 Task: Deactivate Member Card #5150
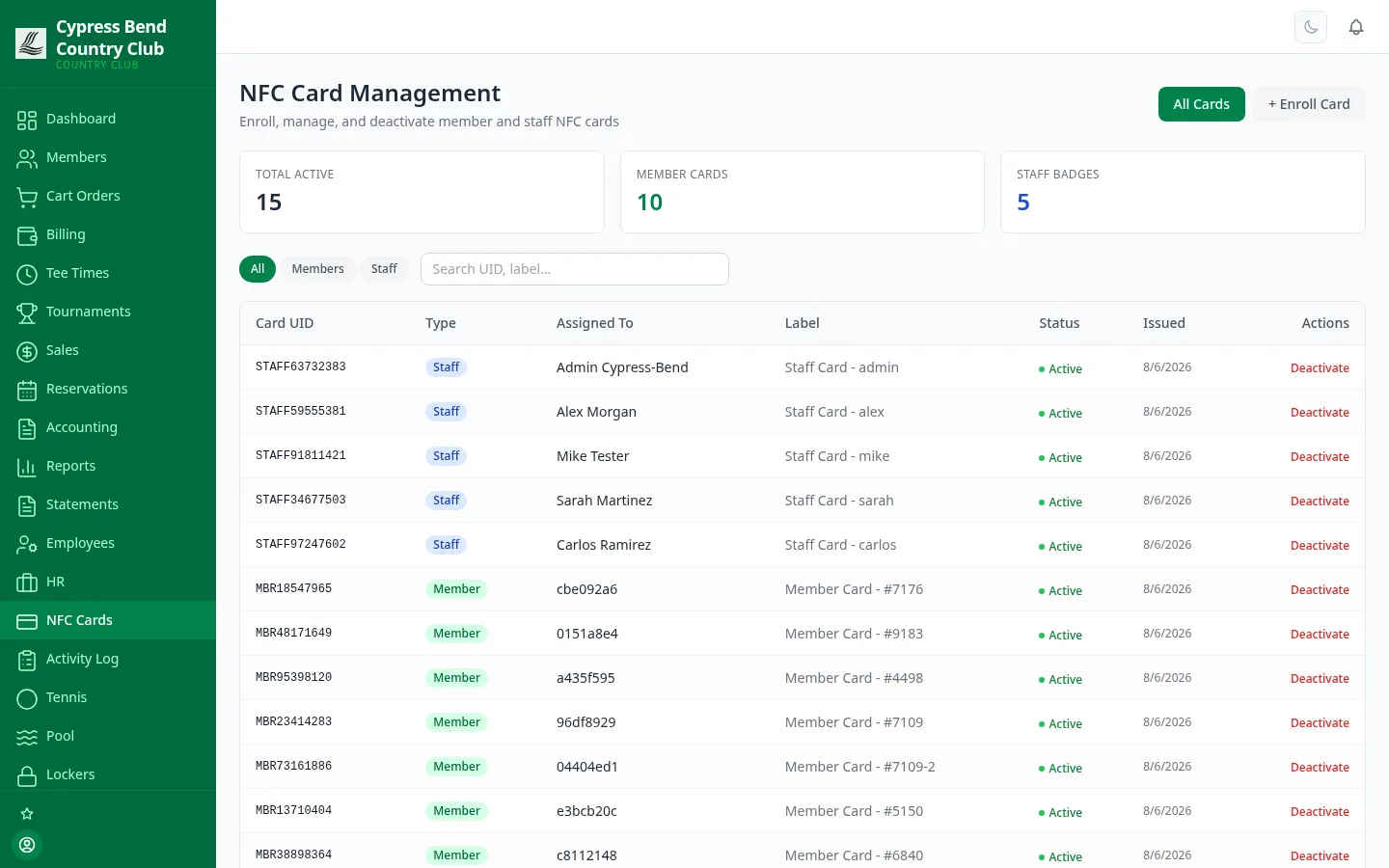(1320, 812)
